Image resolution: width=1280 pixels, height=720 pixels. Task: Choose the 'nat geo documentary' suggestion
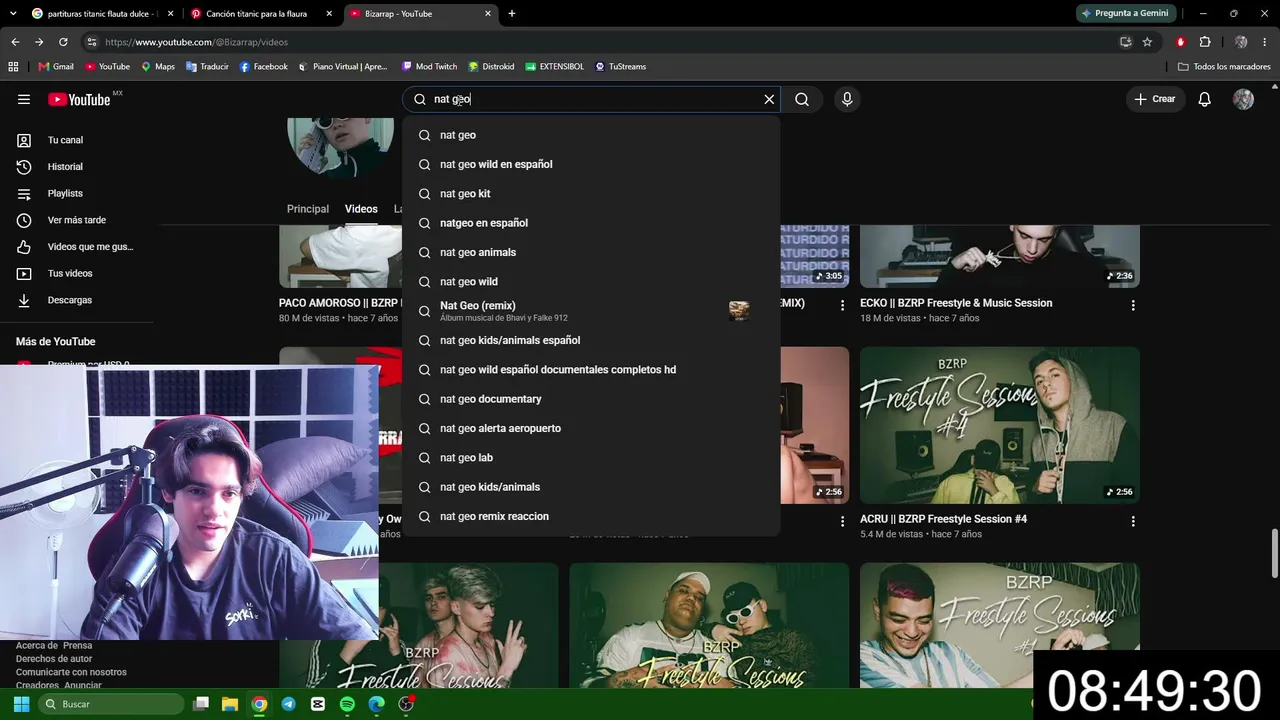click(591, 399)
